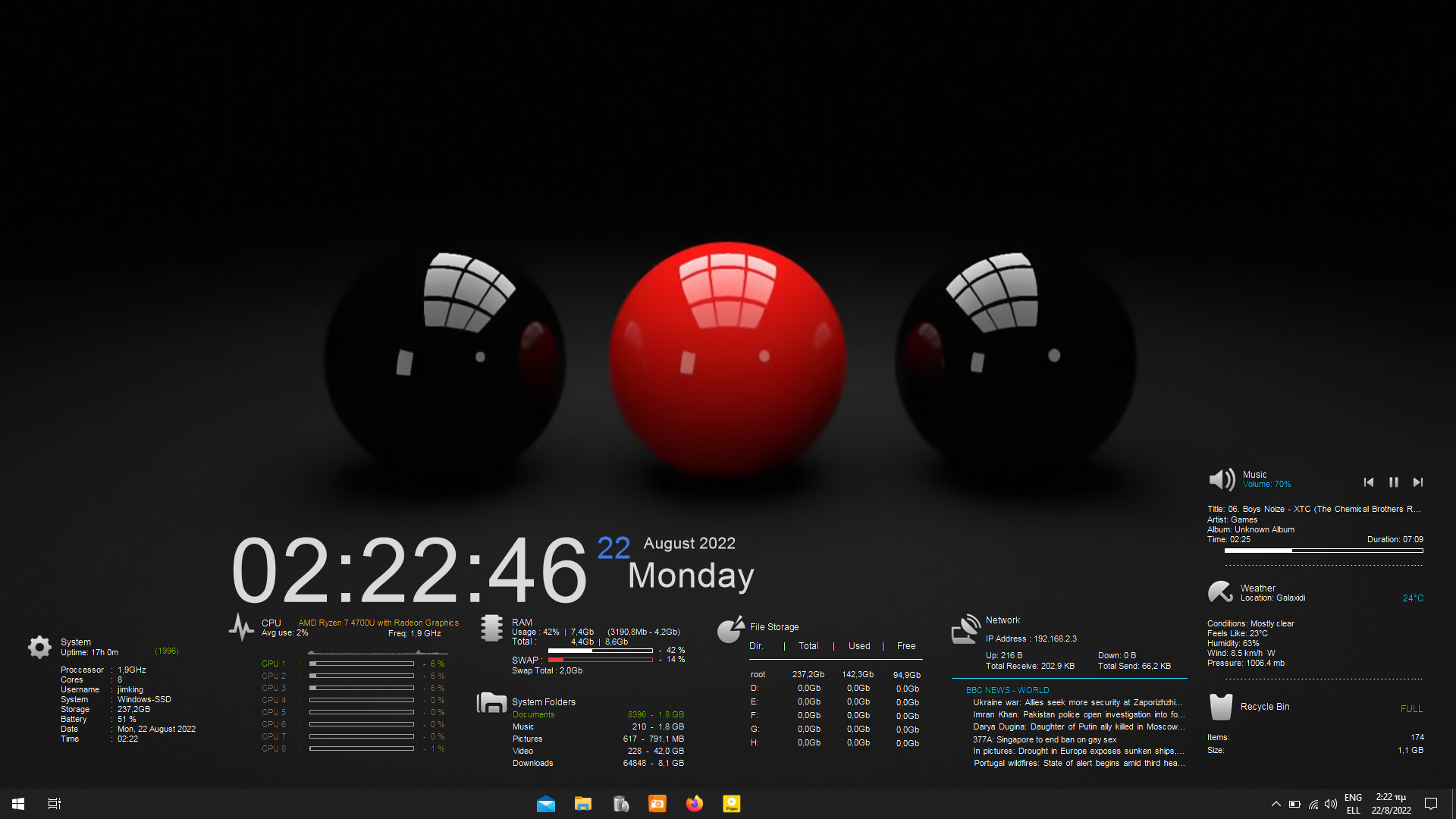Open the Darya Dugina news headline
This screenshot has height=819, width=1456.
click(1078, 726)
